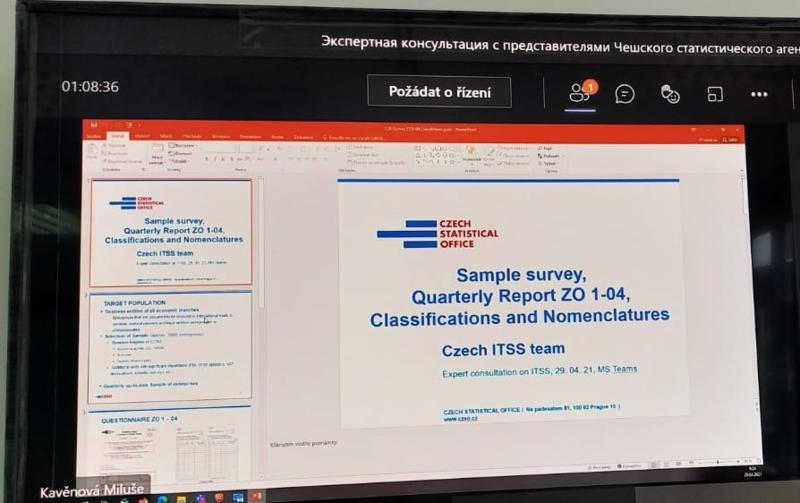Click the Edge icon in taskbar

[162, 499]
